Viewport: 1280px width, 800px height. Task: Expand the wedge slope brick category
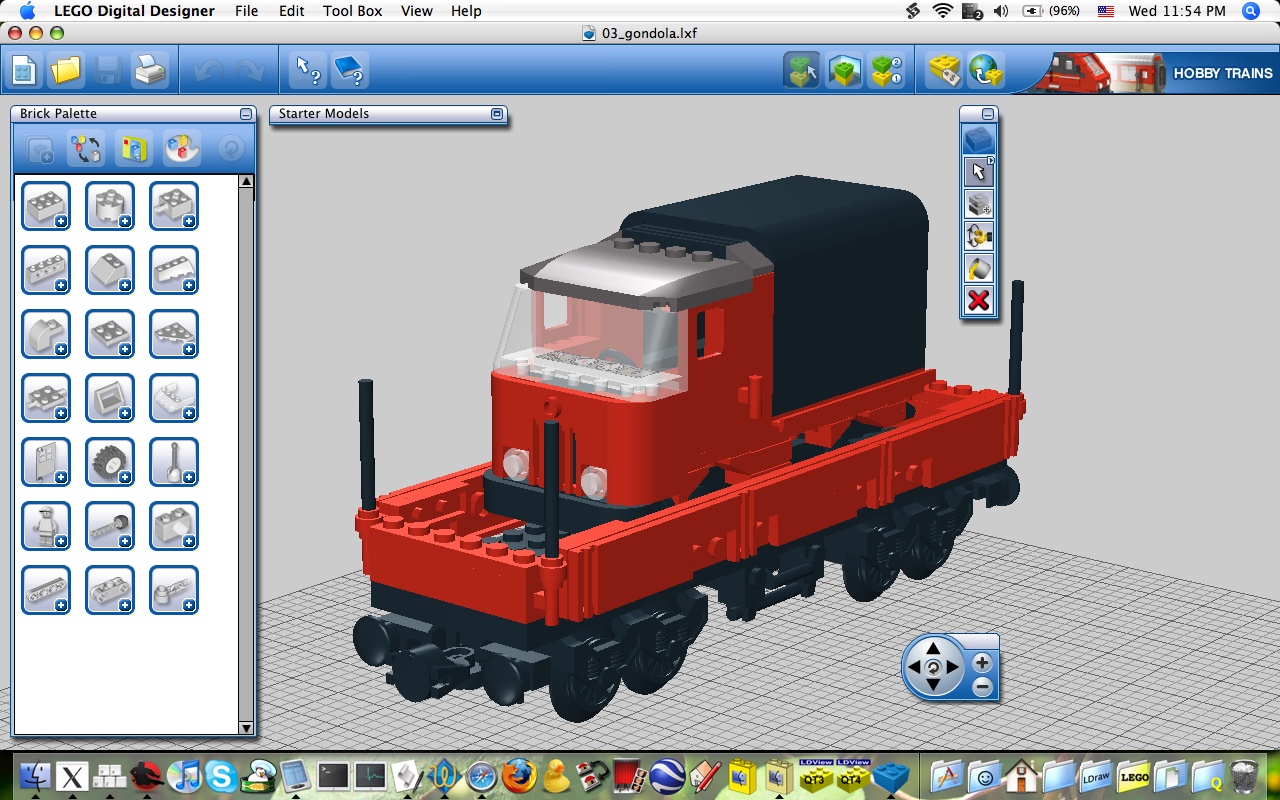[x=174, y=270]
